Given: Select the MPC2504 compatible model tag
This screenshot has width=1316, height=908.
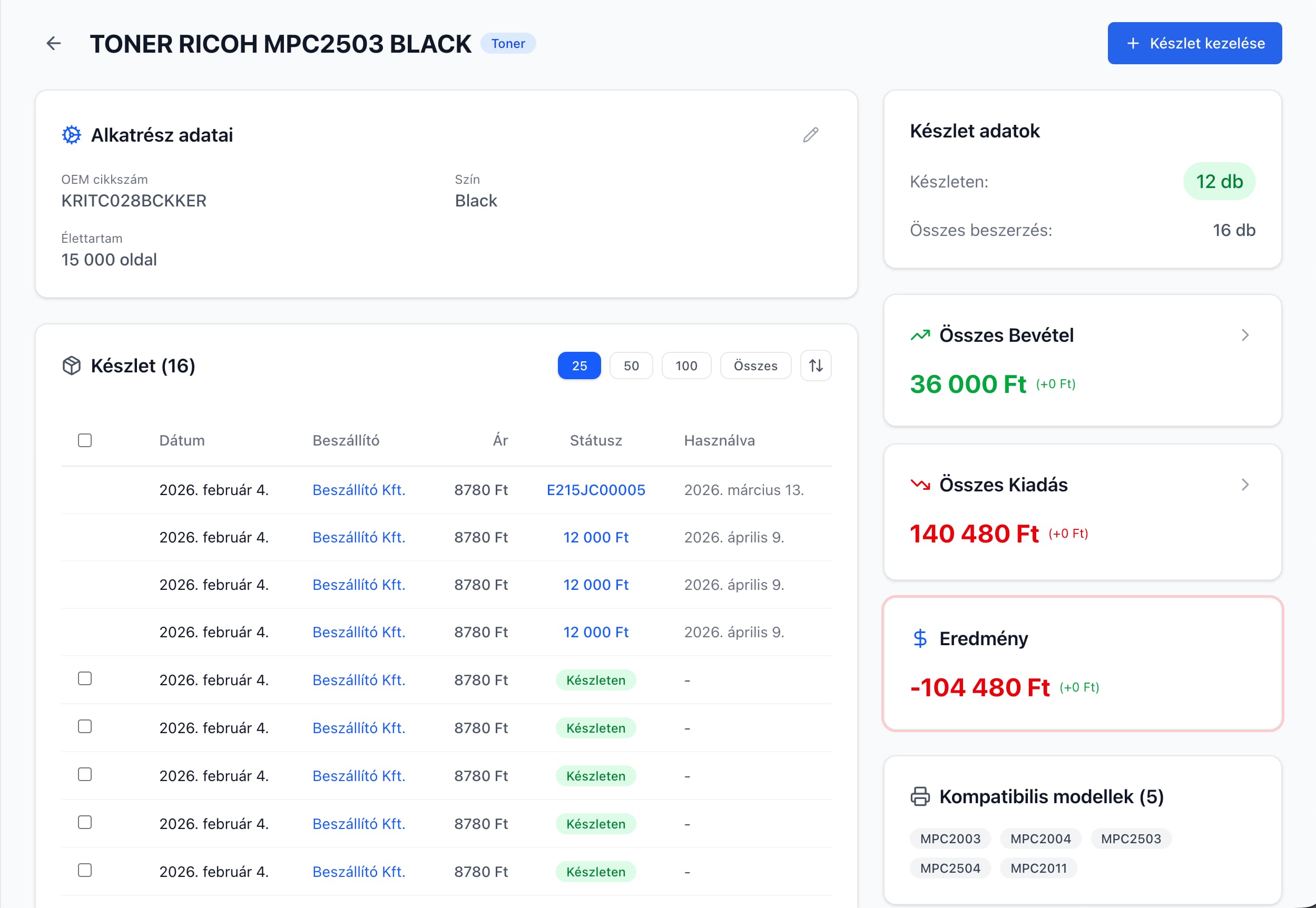Looking at the screenshot, I should (950, 868).
